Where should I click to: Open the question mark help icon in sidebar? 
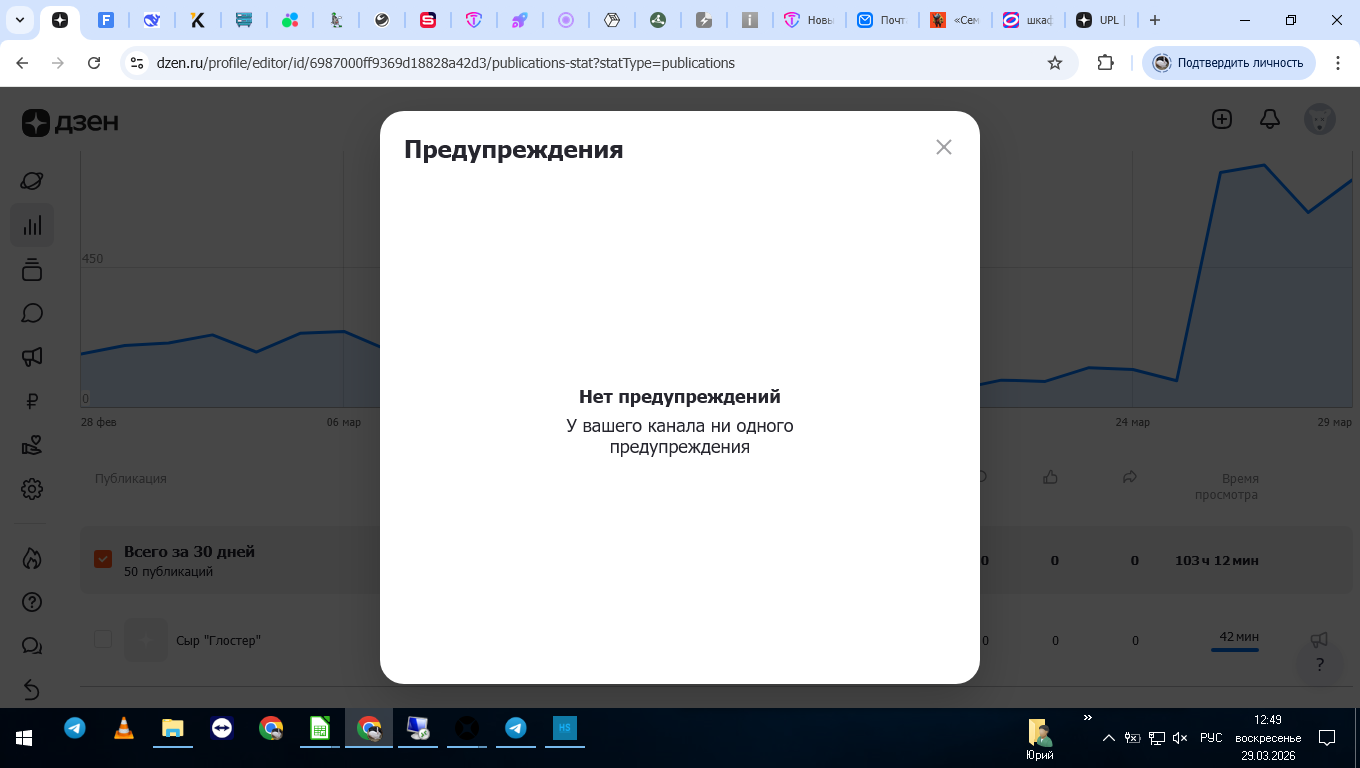tap(32, 602)
